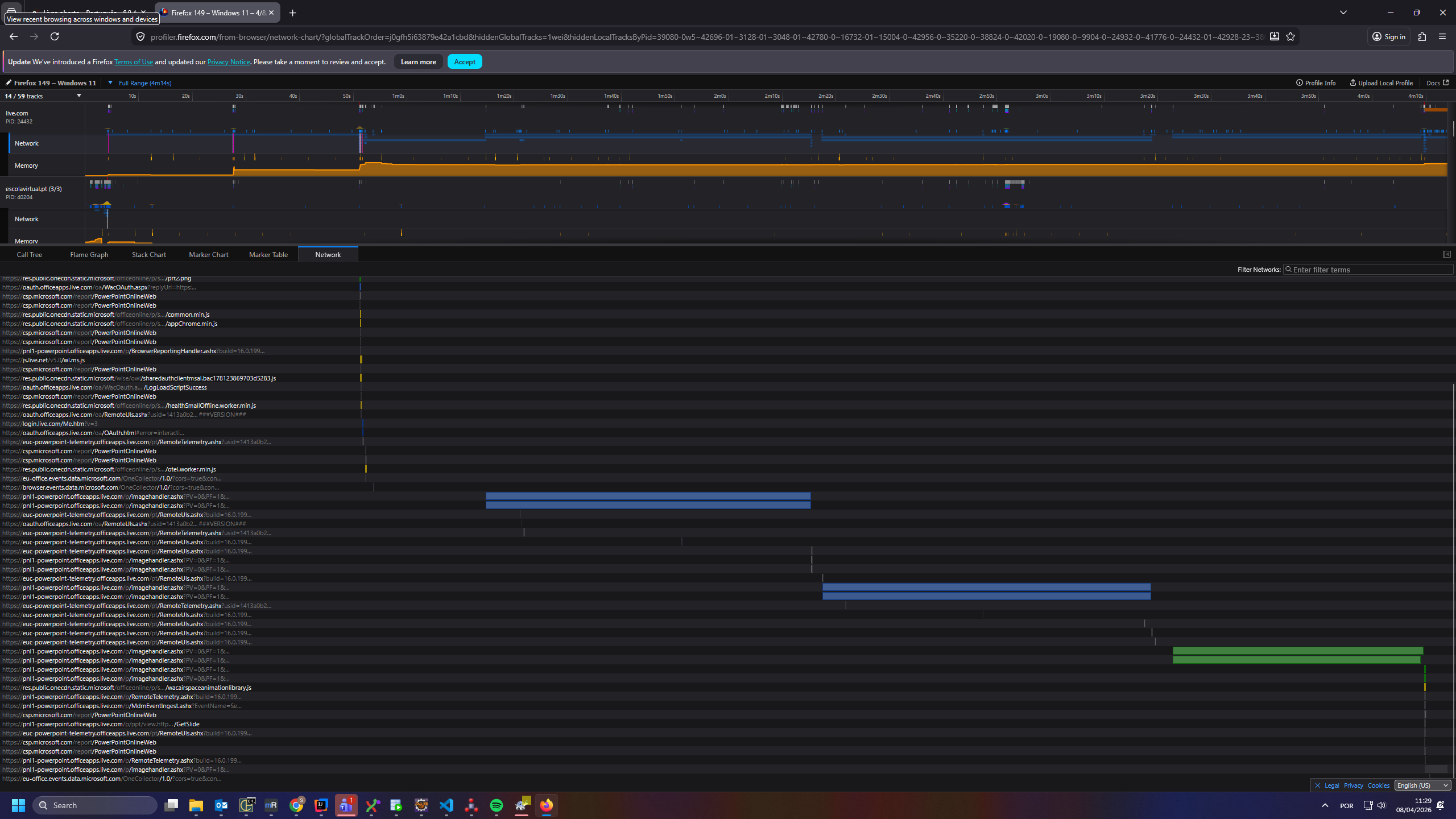Select the live.com PID 24432 process track
Viewport: 1456px width, 819px height.
tap(43, 117)
